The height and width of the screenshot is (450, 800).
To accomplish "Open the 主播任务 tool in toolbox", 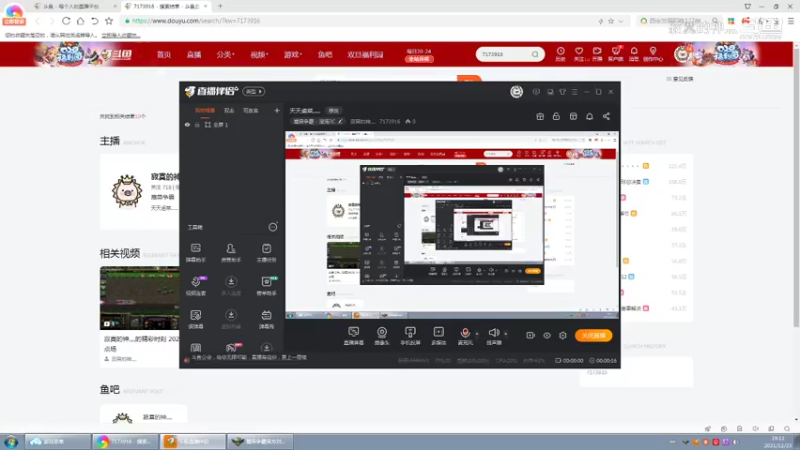I will 266,253.
